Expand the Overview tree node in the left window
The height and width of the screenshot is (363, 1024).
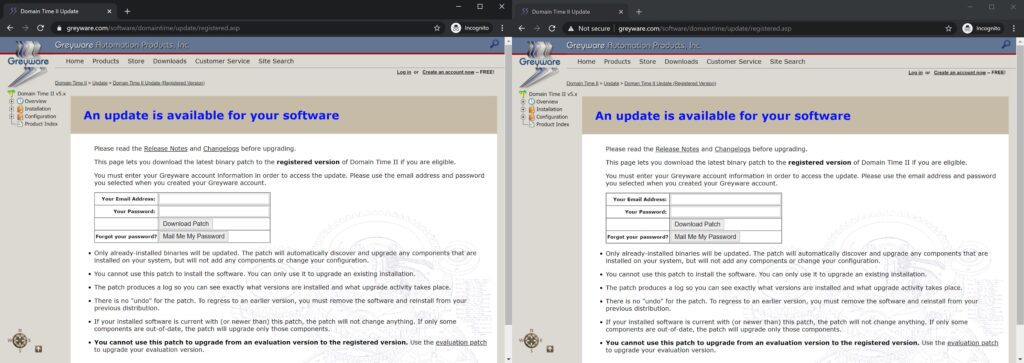click(12, 101)
